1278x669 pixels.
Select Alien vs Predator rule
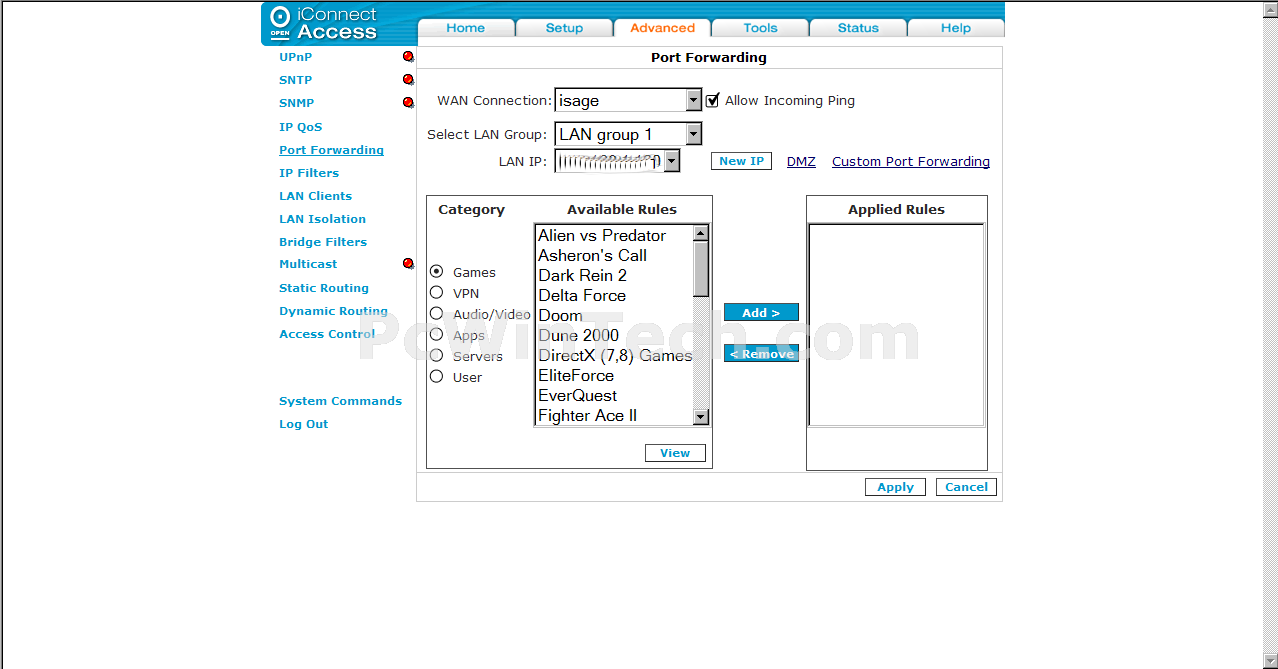(614, 235)
